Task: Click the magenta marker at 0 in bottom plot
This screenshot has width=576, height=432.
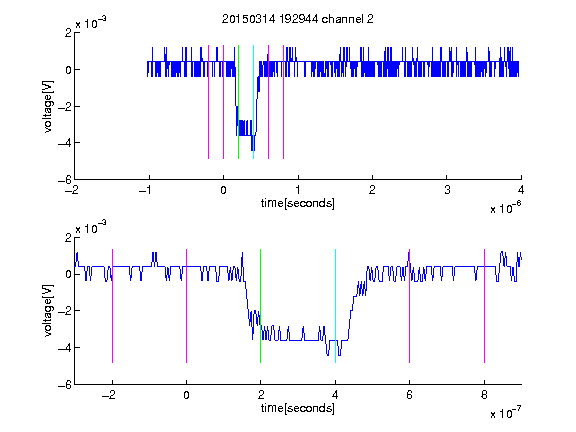Action: (x=186, y=306)
